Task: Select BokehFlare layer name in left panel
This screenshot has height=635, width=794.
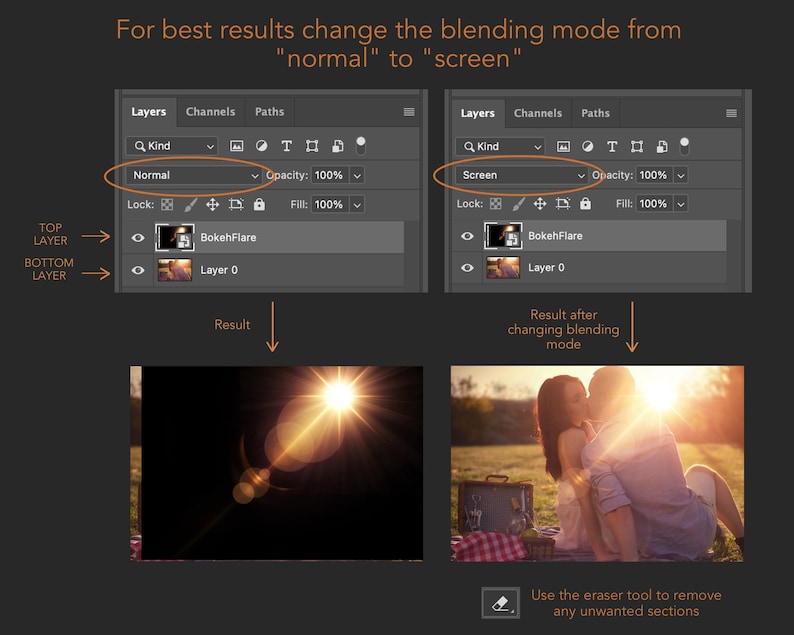Action: [x=228, y=237]
